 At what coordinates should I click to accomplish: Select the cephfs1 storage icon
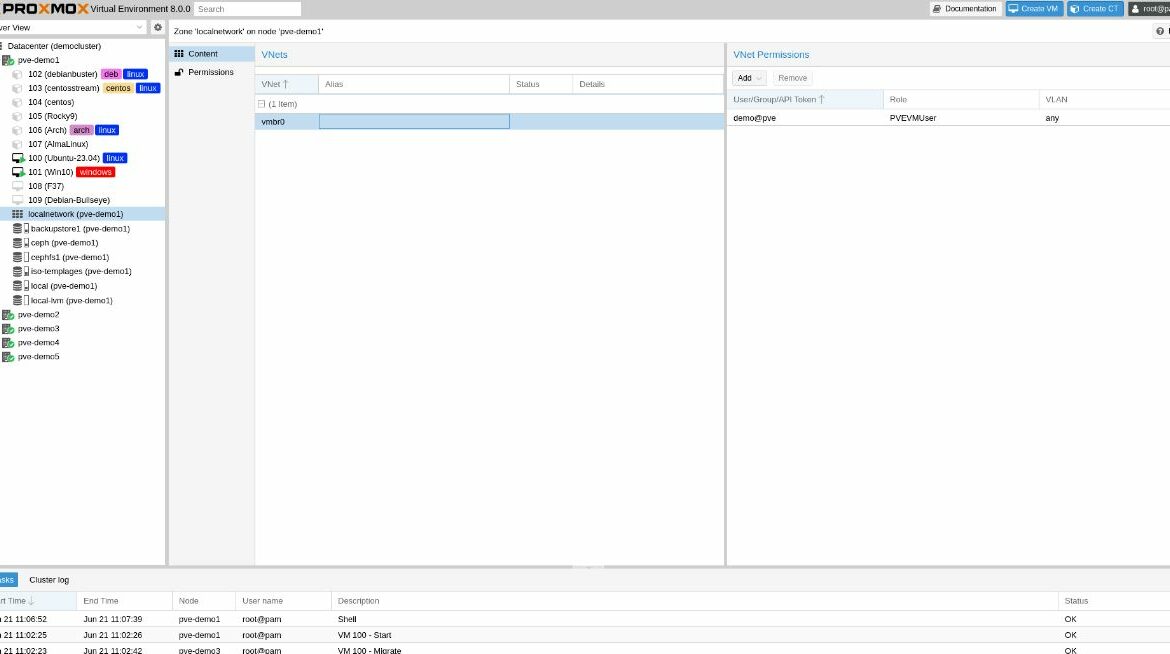click(21, 257)
